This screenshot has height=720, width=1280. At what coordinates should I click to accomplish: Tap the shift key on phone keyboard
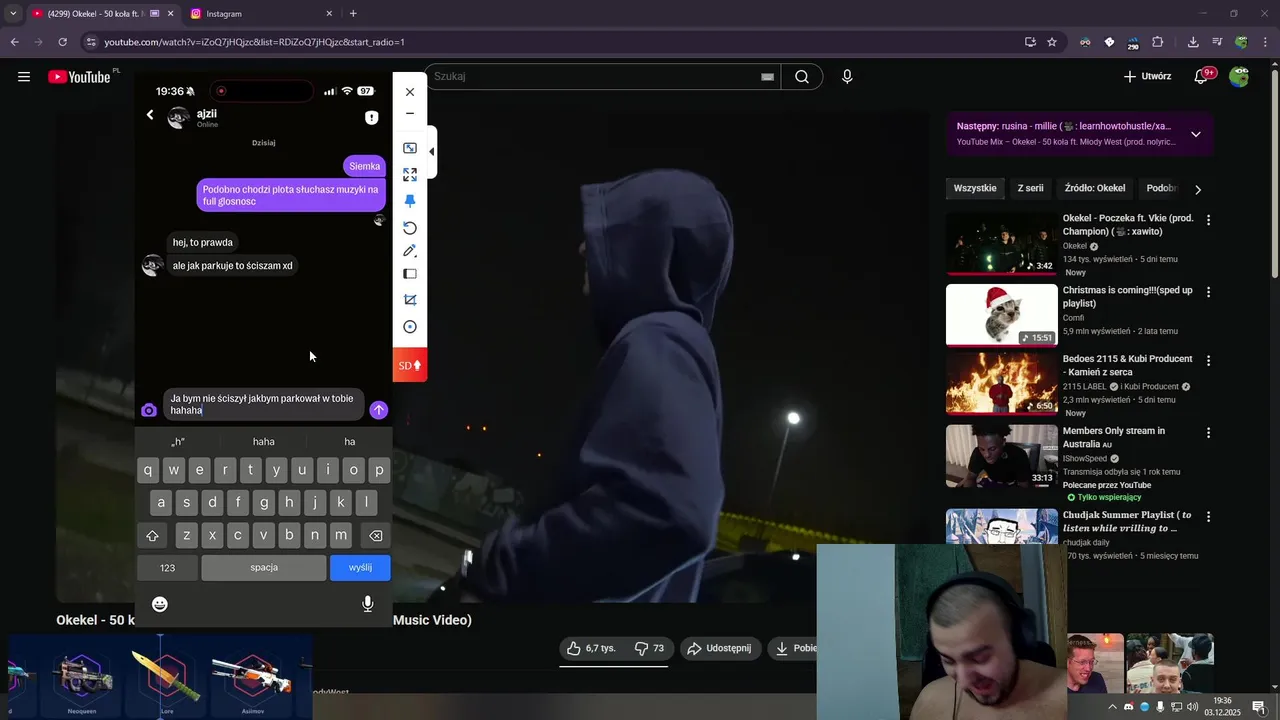[153, 535]
